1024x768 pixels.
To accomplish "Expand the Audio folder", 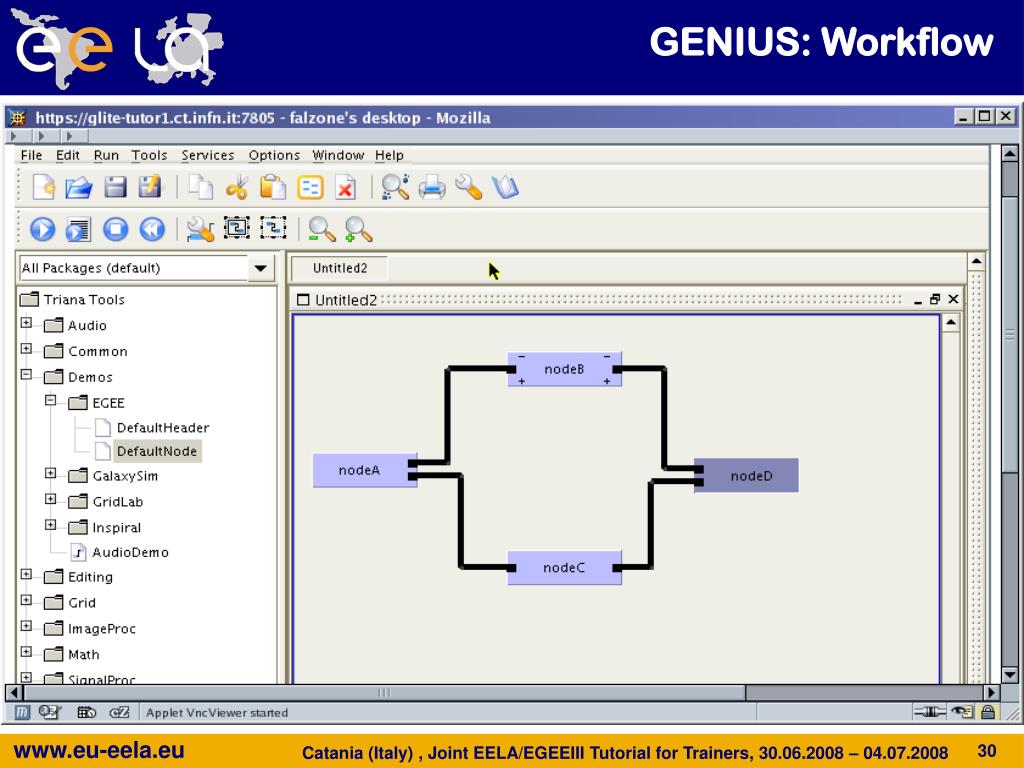I will coord(26,323).
